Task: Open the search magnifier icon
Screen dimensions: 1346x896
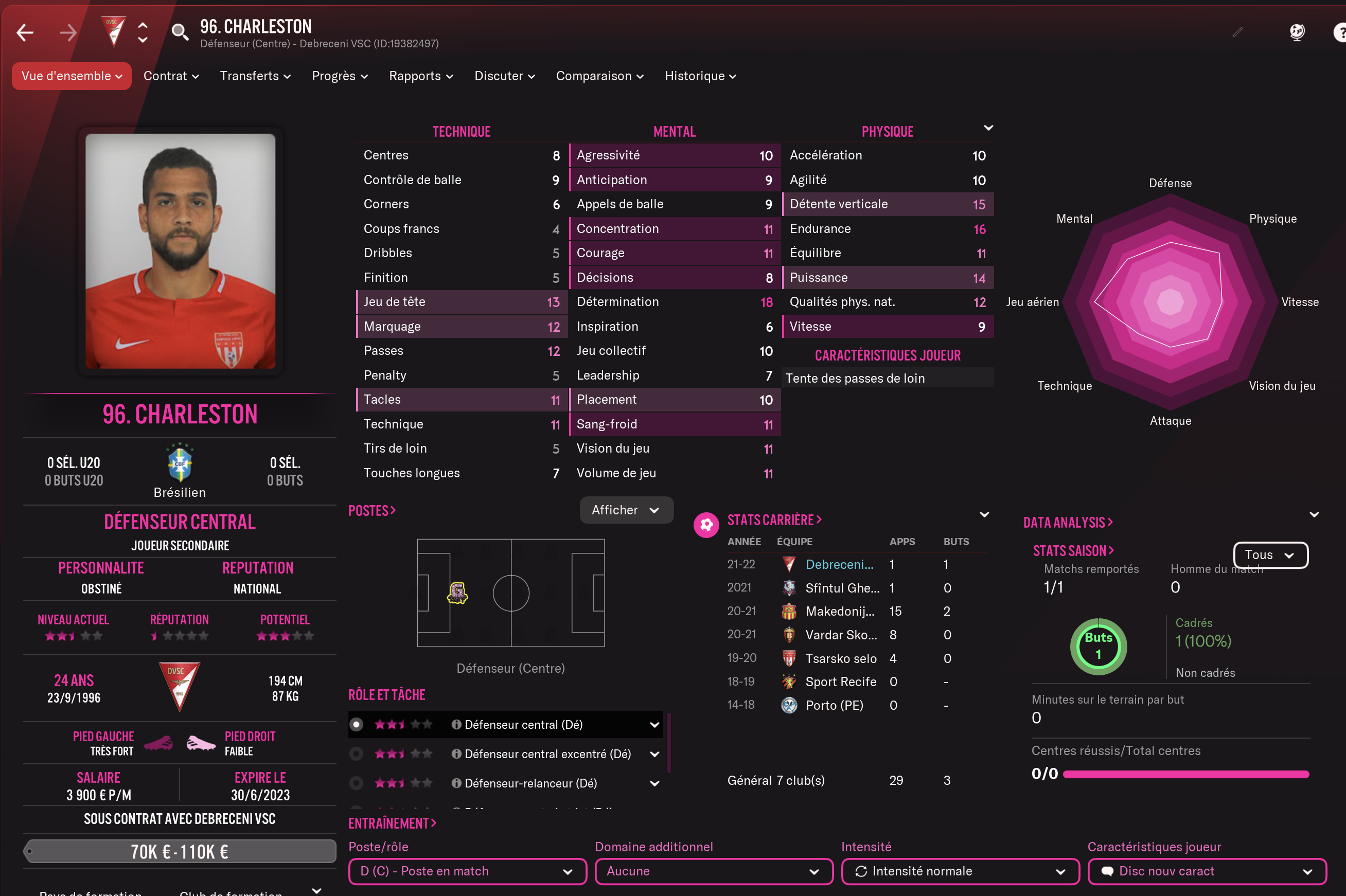Action: click(x=180, y=32)
